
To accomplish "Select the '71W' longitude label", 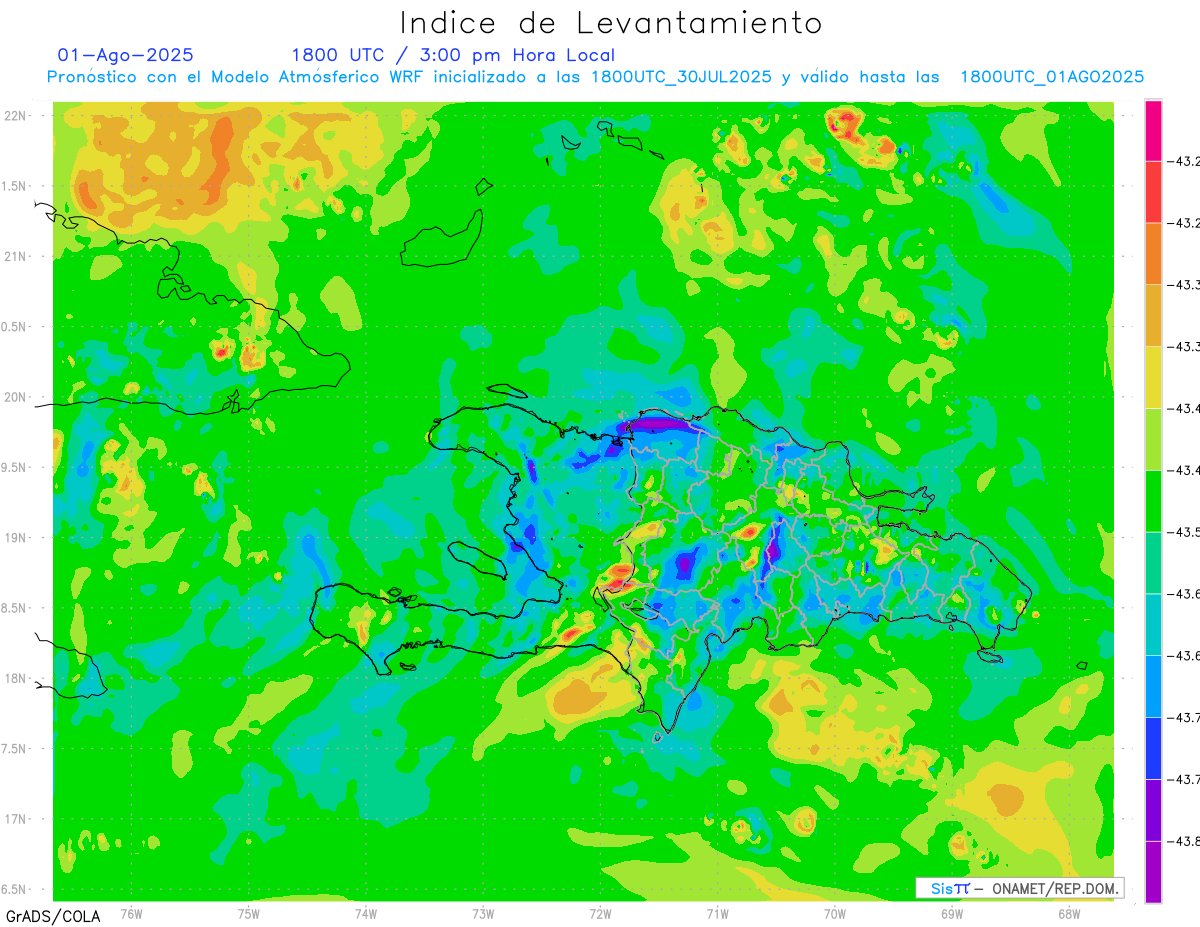I will pos(717,913).
